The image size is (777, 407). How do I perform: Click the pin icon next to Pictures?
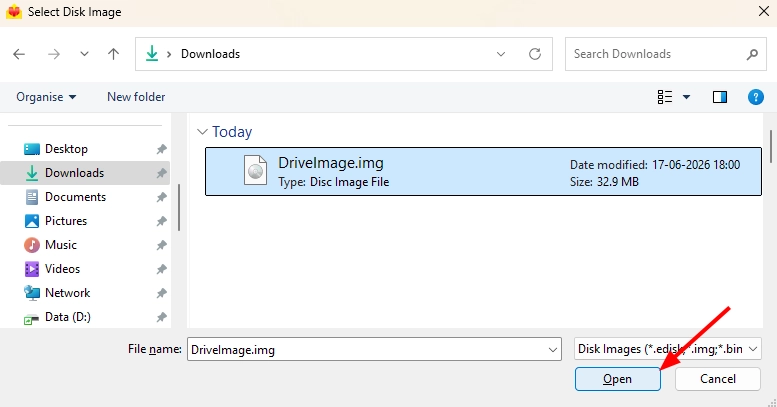[162, 221]
